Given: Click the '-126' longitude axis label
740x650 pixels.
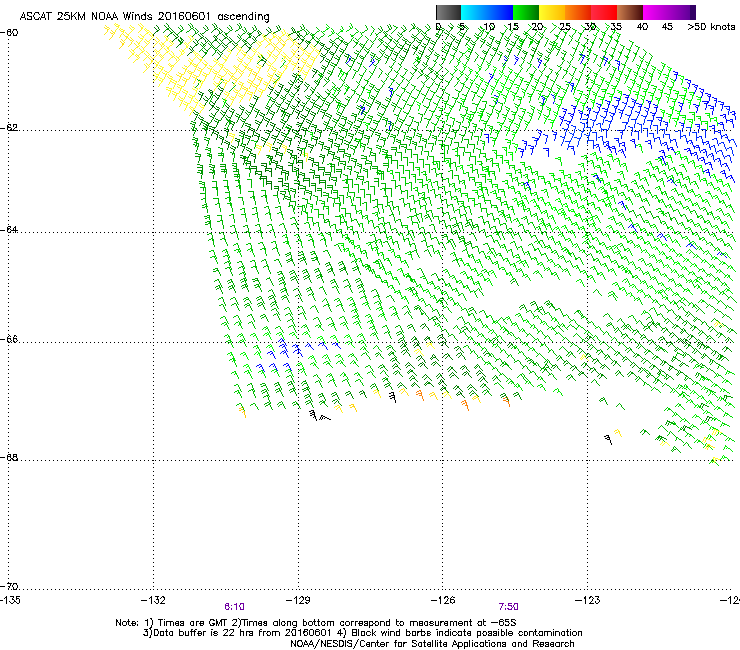Looking at the screenshot, I should (443, 600).
